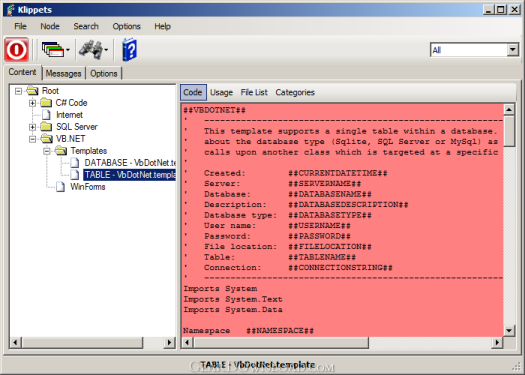Click the ##CURRENTDATETIME## placeholder text
Image resolution: width=525 pixels, height=375 pixels.
[338, 173]
